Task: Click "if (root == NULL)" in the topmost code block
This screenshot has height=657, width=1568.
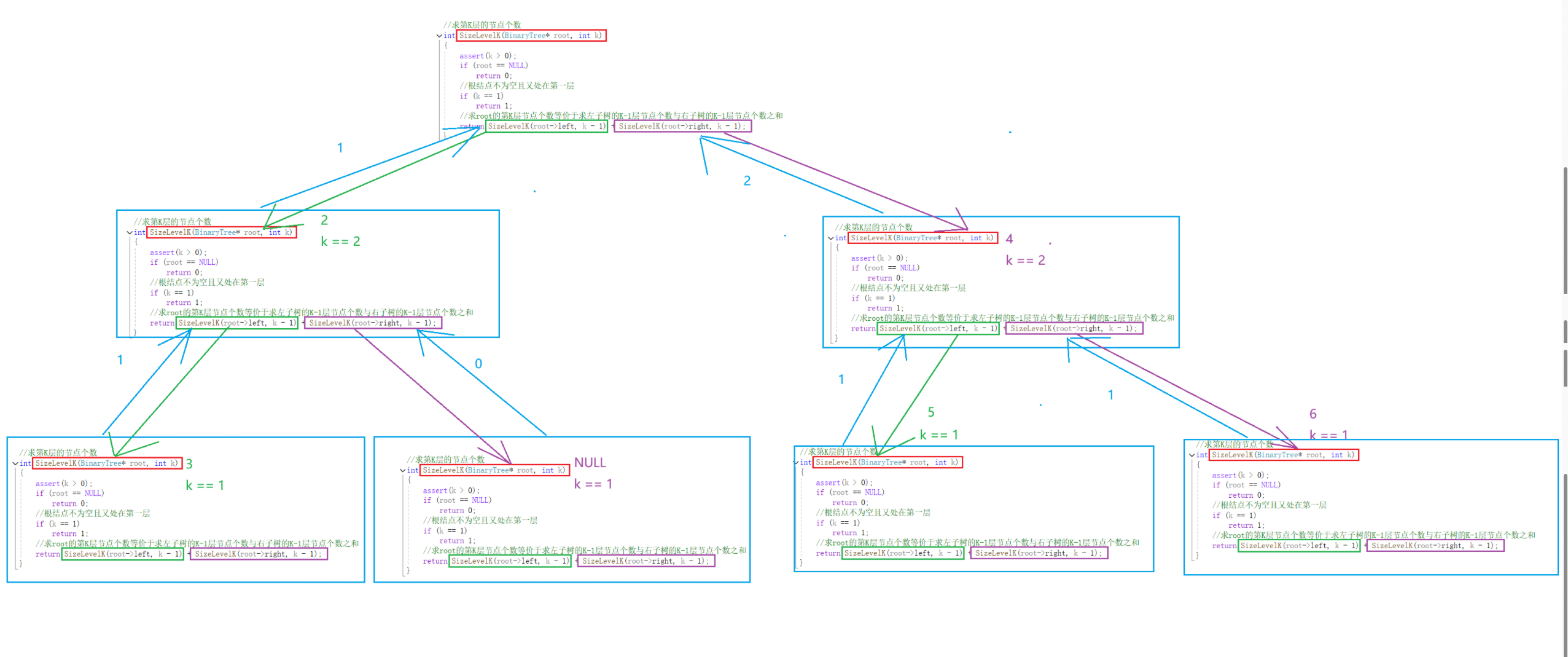Action: coord(494,66)
